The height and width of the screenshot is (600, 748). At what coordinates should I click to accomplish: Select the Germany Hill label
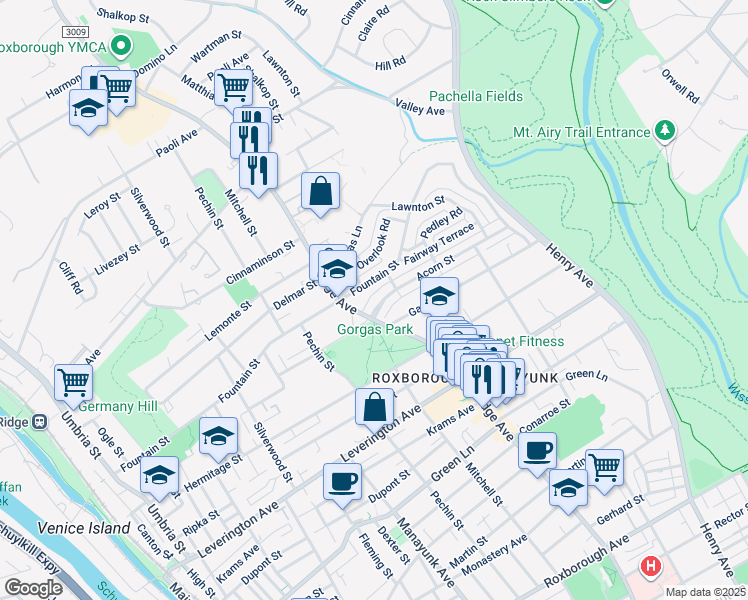(x=118, y=406)
